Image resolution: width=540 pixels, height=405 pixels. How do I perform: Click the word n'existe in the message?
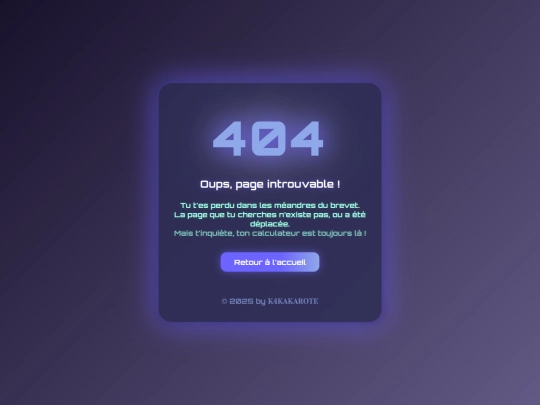295,215
